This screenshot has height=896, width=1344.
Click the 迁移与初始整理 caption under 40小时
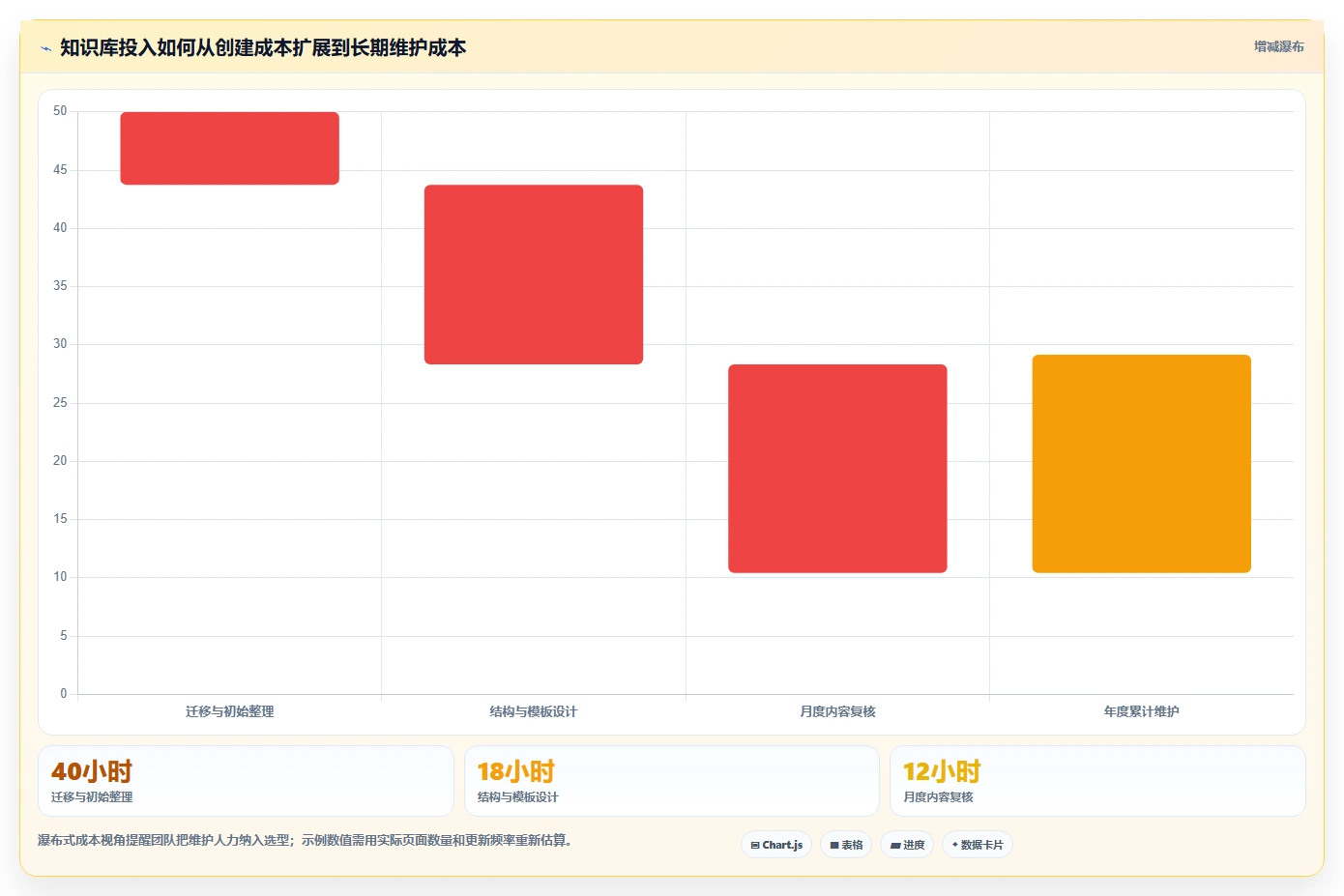(x=92, y=797)
